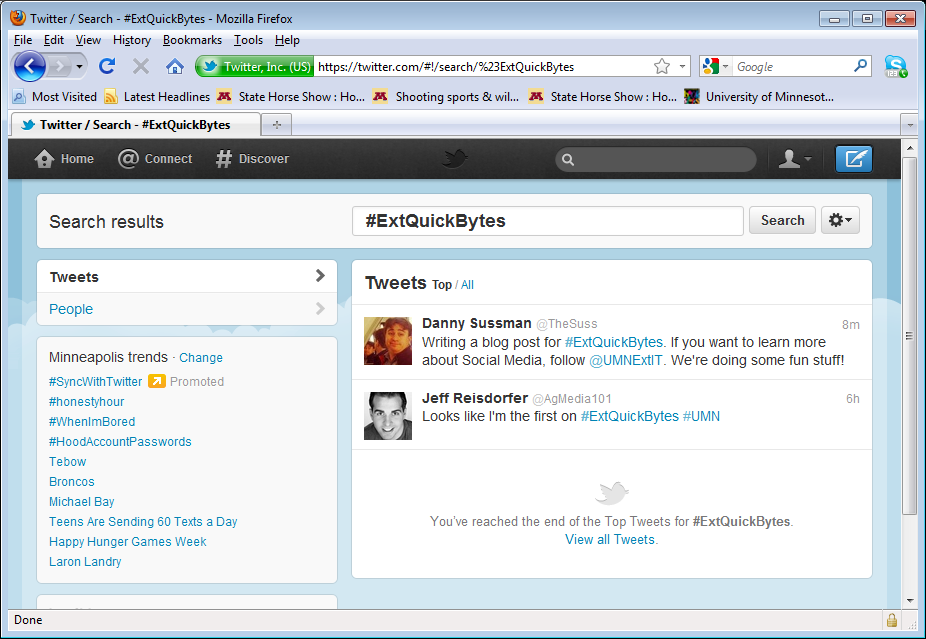Image resolution: width=926 pixels, height=639 pixels.
Task: Click the forward navigation arrow
Action: coord(60,66)
